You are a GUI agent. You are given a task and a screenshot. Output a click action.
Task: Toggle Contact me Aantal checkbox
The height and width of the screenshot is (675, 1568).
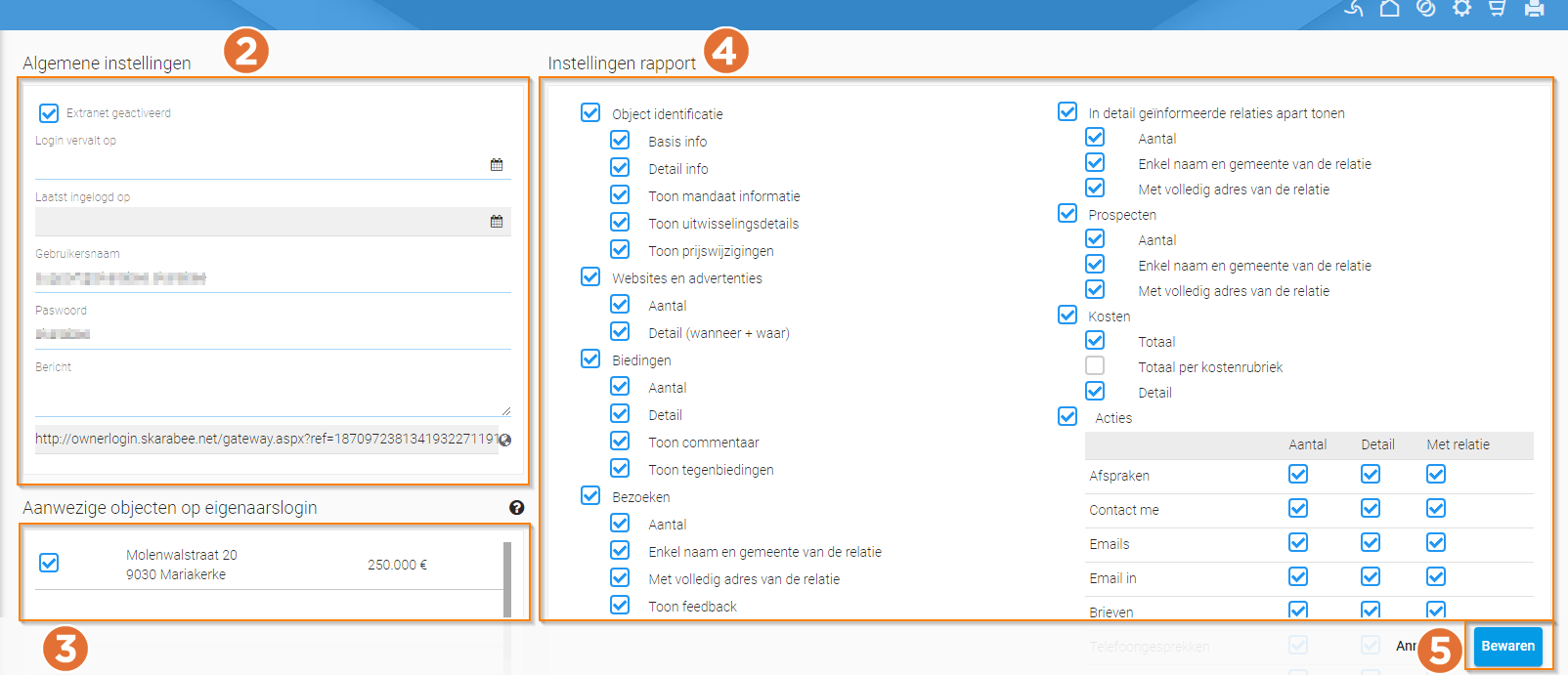click(x=1298, y=508)
